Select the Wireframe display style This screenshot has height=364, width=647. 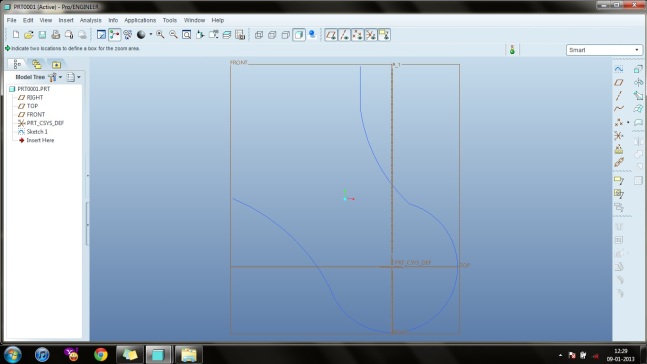point(259,35)
